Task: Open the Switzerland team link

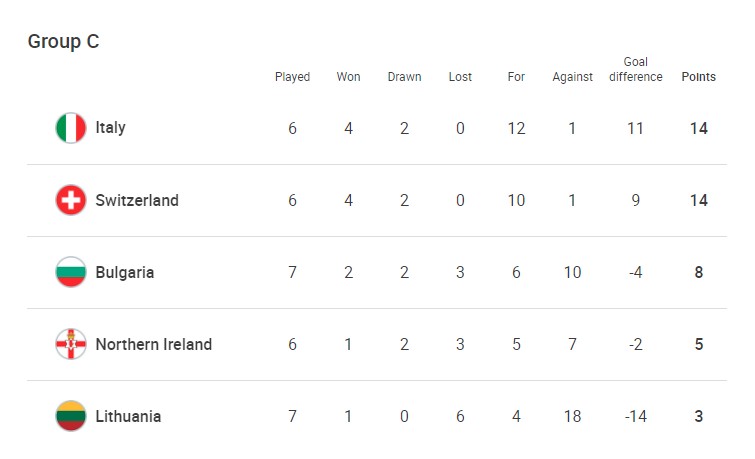Action: pos(137,200)
